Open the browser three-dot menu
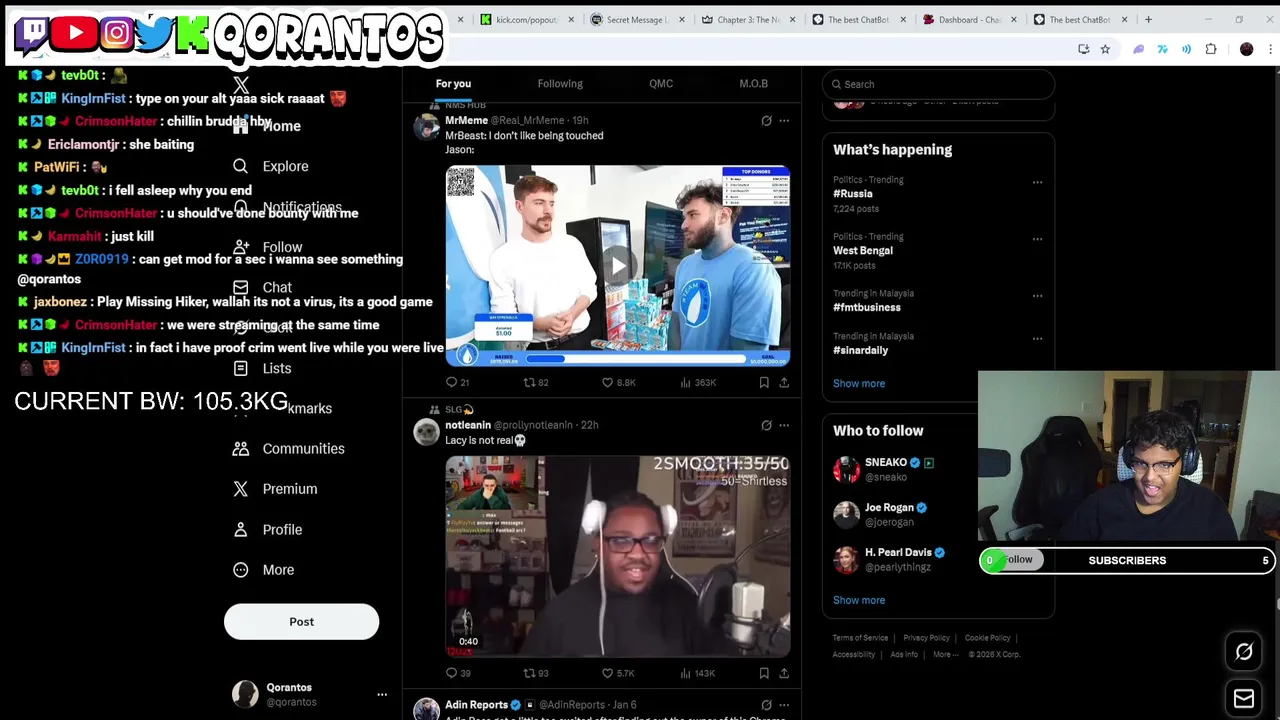1280x720 pixels. (x=1271, y=49)
